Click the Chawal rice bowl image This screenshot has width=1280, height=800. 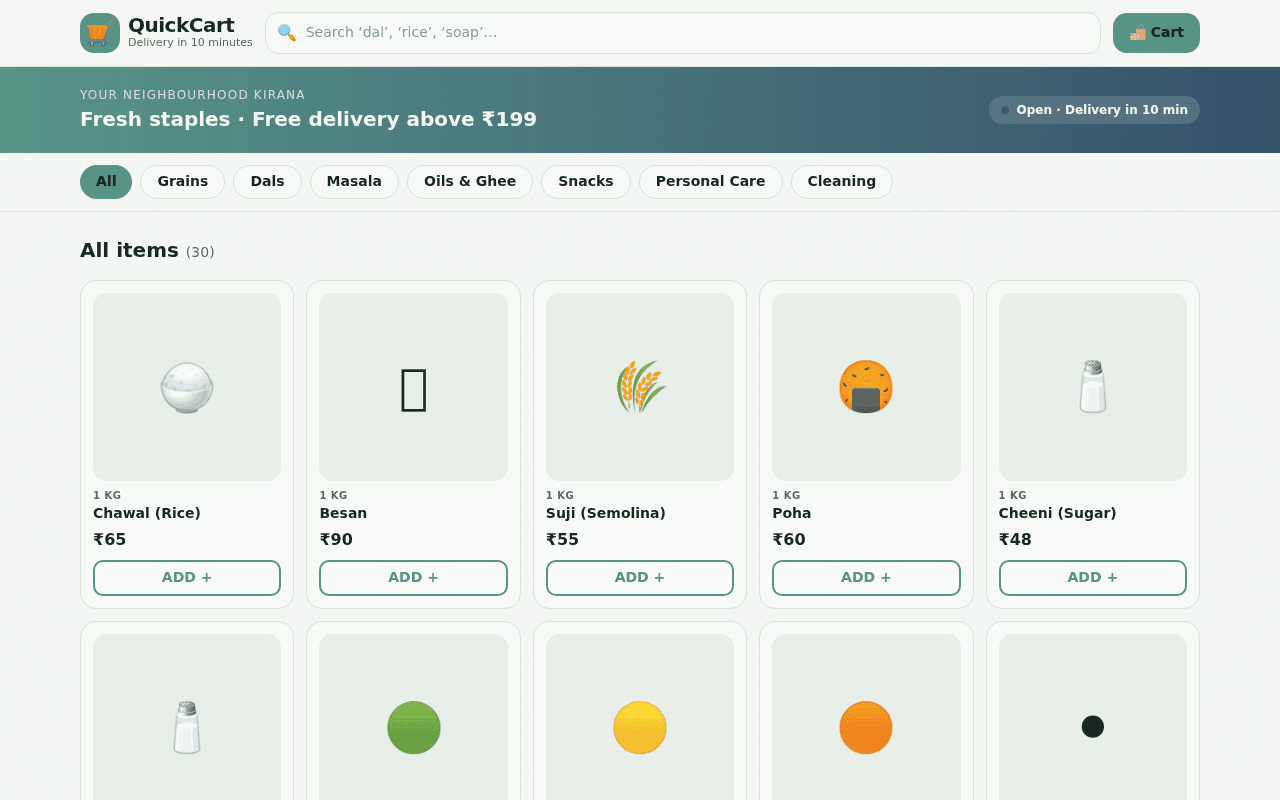[187, 387]
